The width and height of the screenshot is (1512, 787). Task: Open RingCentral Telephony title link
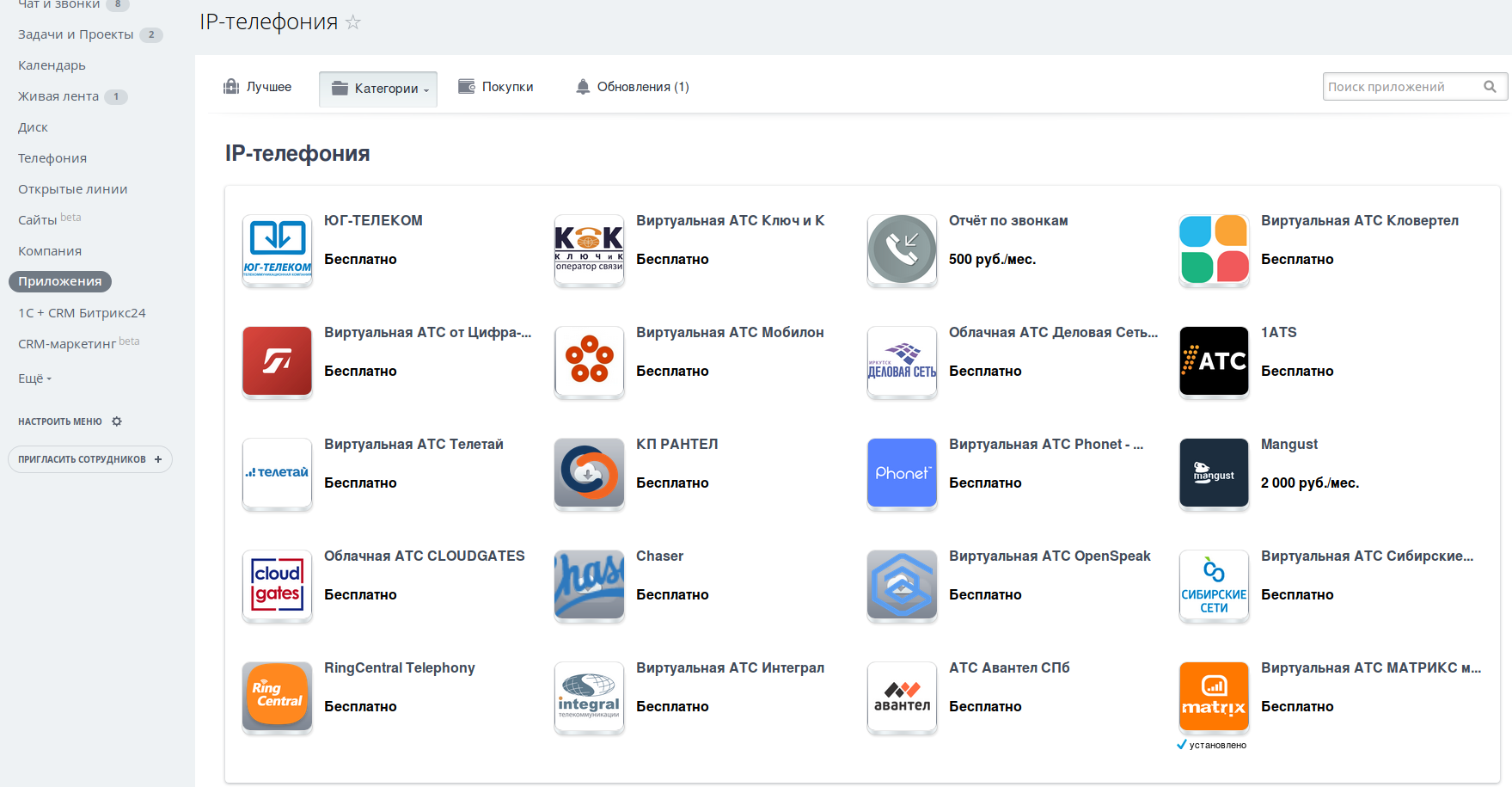coord(400,667)
